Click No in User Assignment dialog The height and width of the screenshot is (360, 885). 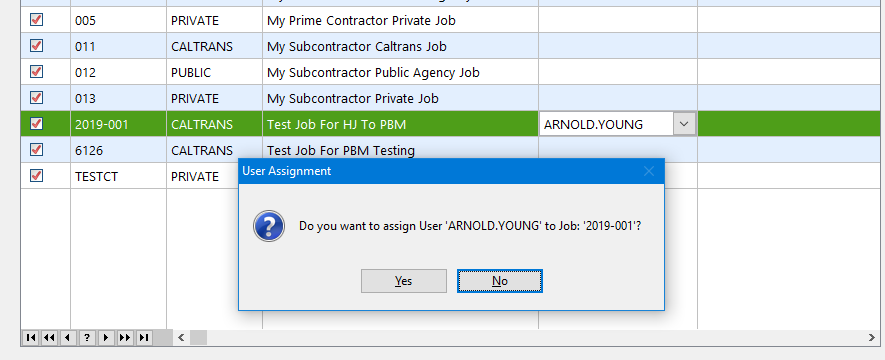tap(500, 281)
